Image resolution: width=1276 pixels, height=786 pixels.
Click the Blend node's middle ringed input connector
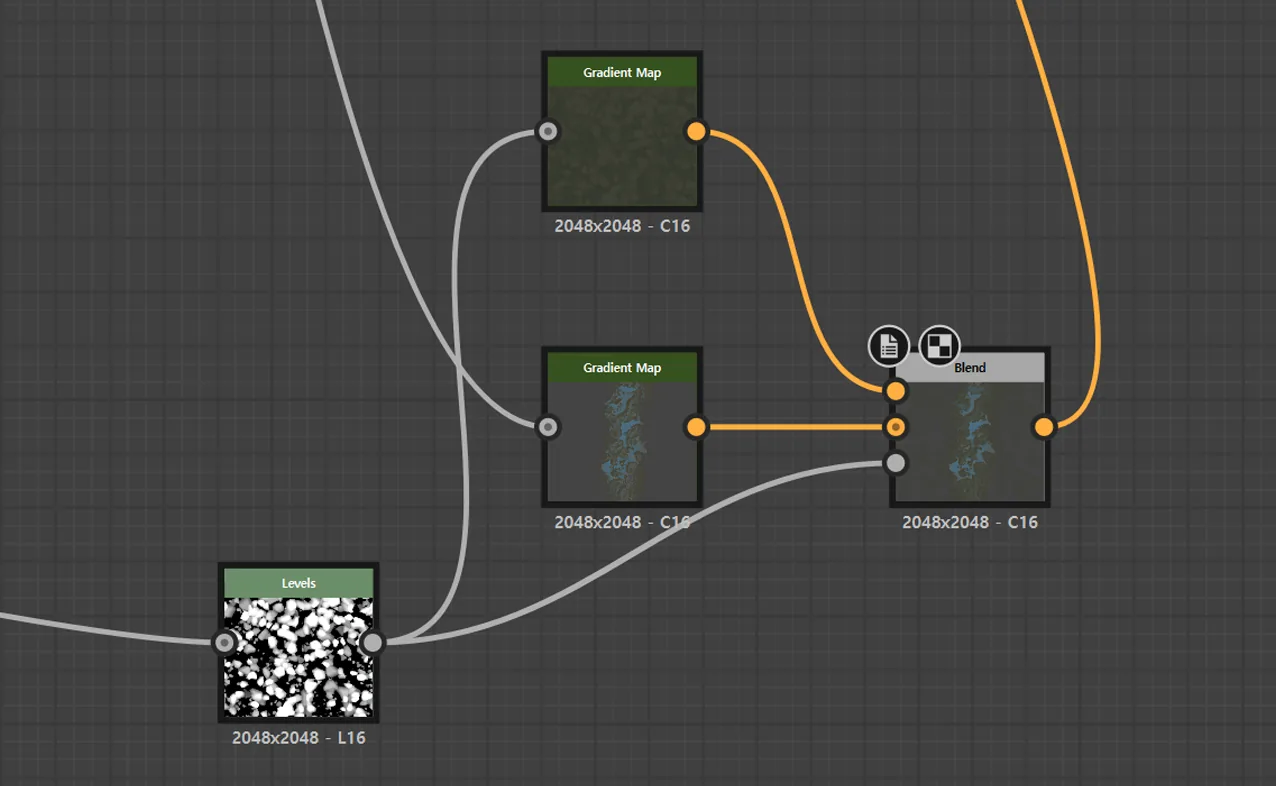click(896, 427)
